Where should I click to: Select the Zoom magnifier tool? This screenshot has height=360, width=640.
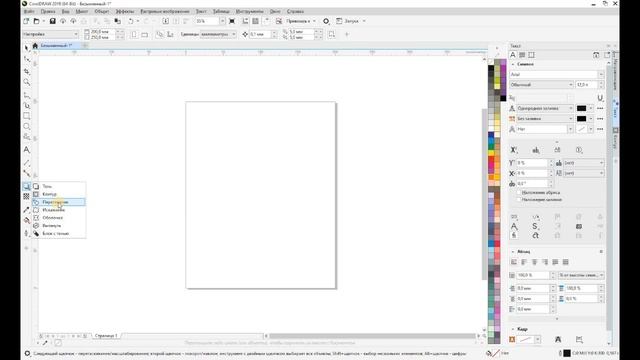(27, 82)
